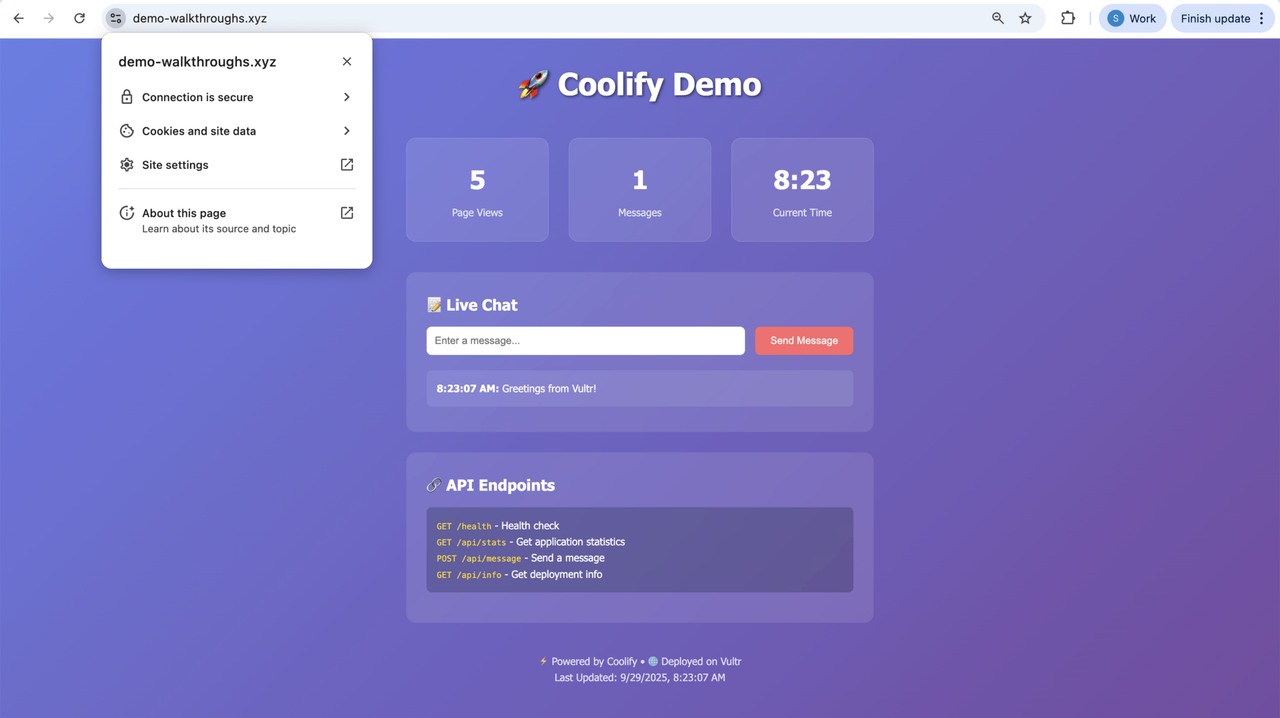The image size is (1280, 718).
Task: Click the Current Time stat card
Action: click(802, 190)
